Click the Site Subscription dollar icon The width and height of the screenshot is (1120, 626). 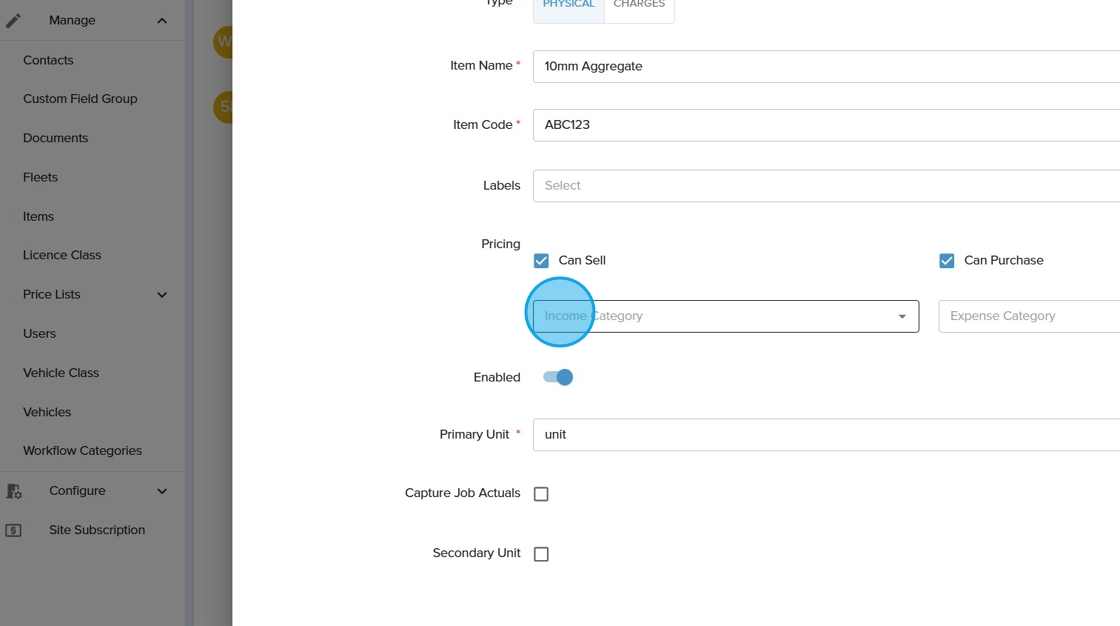[x=13, y=530]
